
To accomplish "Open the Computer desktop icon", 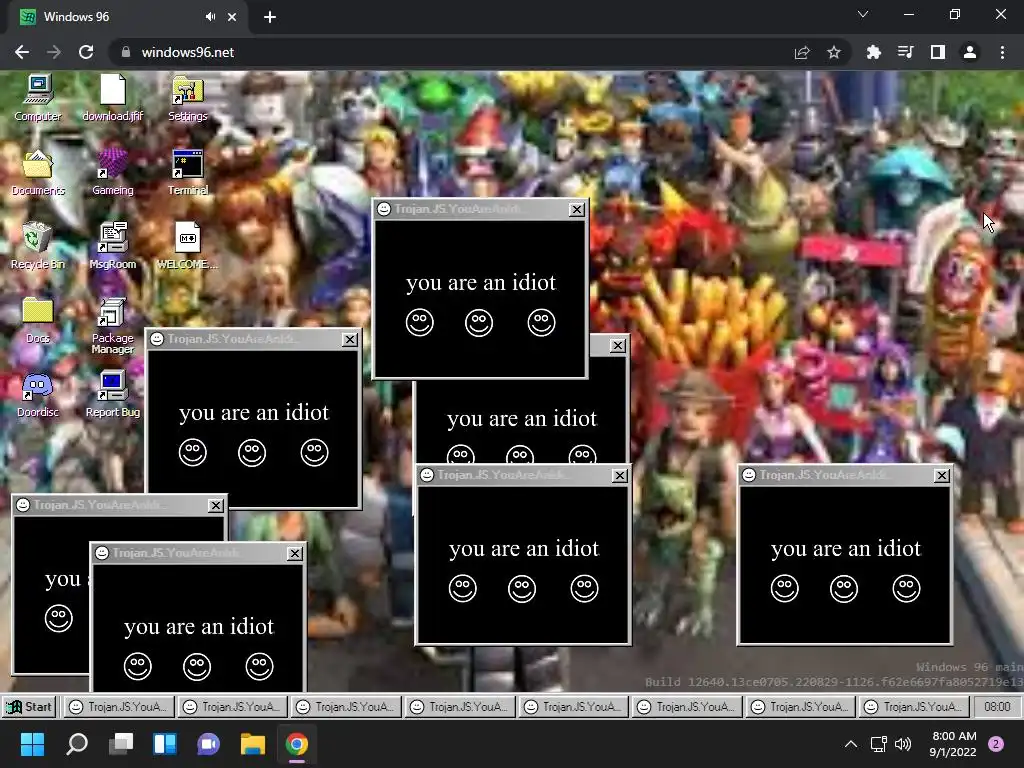I will 38,98.
